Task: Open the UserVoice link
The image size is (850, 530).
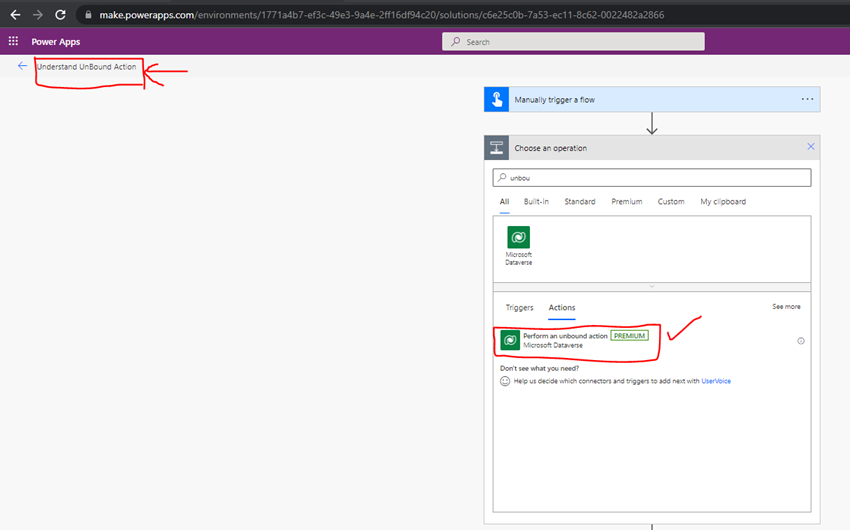Action: coord(716,381)
